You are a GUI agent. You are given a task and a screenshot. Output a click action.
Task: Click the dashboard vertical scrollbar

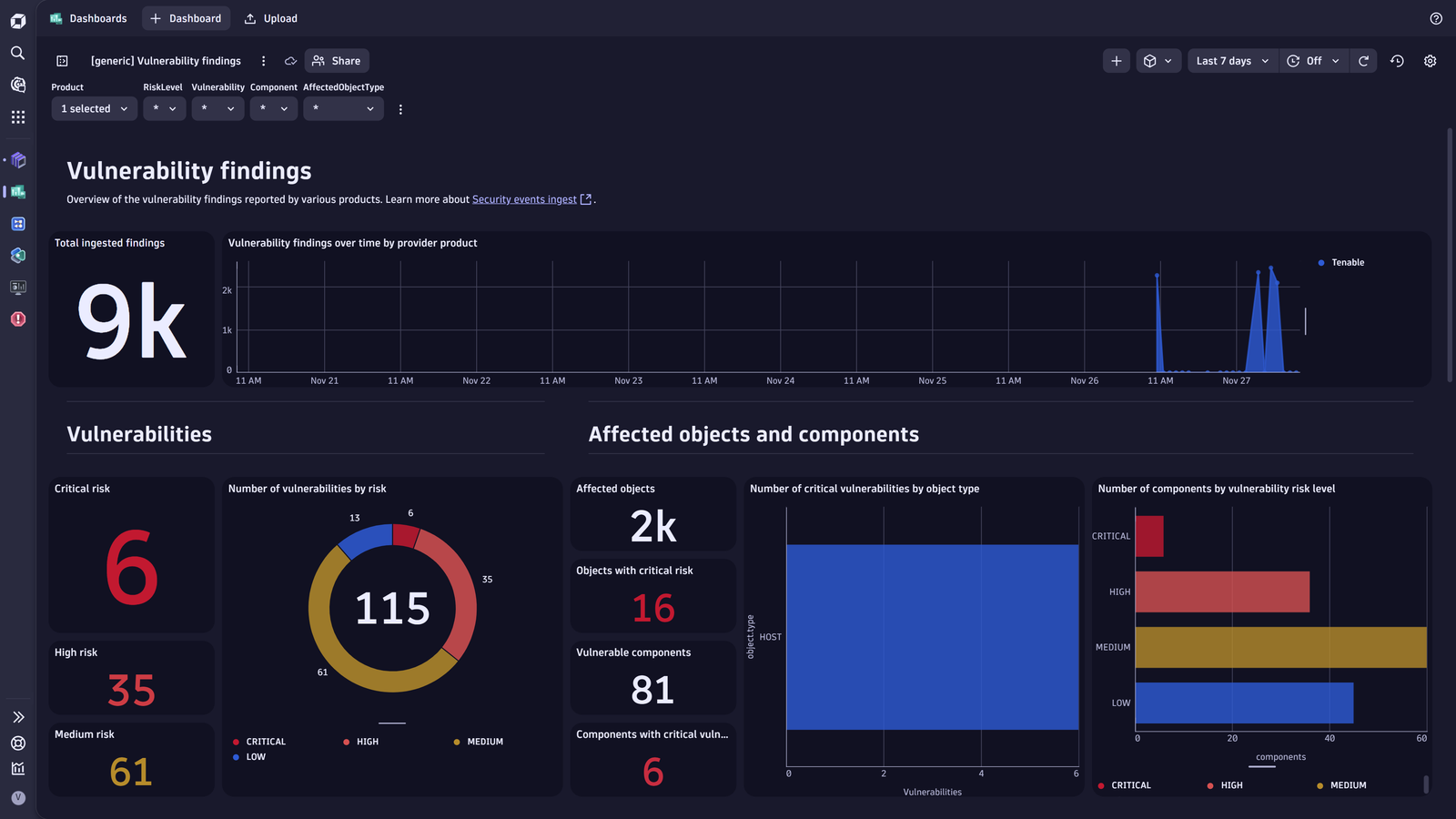(1450, 255)
